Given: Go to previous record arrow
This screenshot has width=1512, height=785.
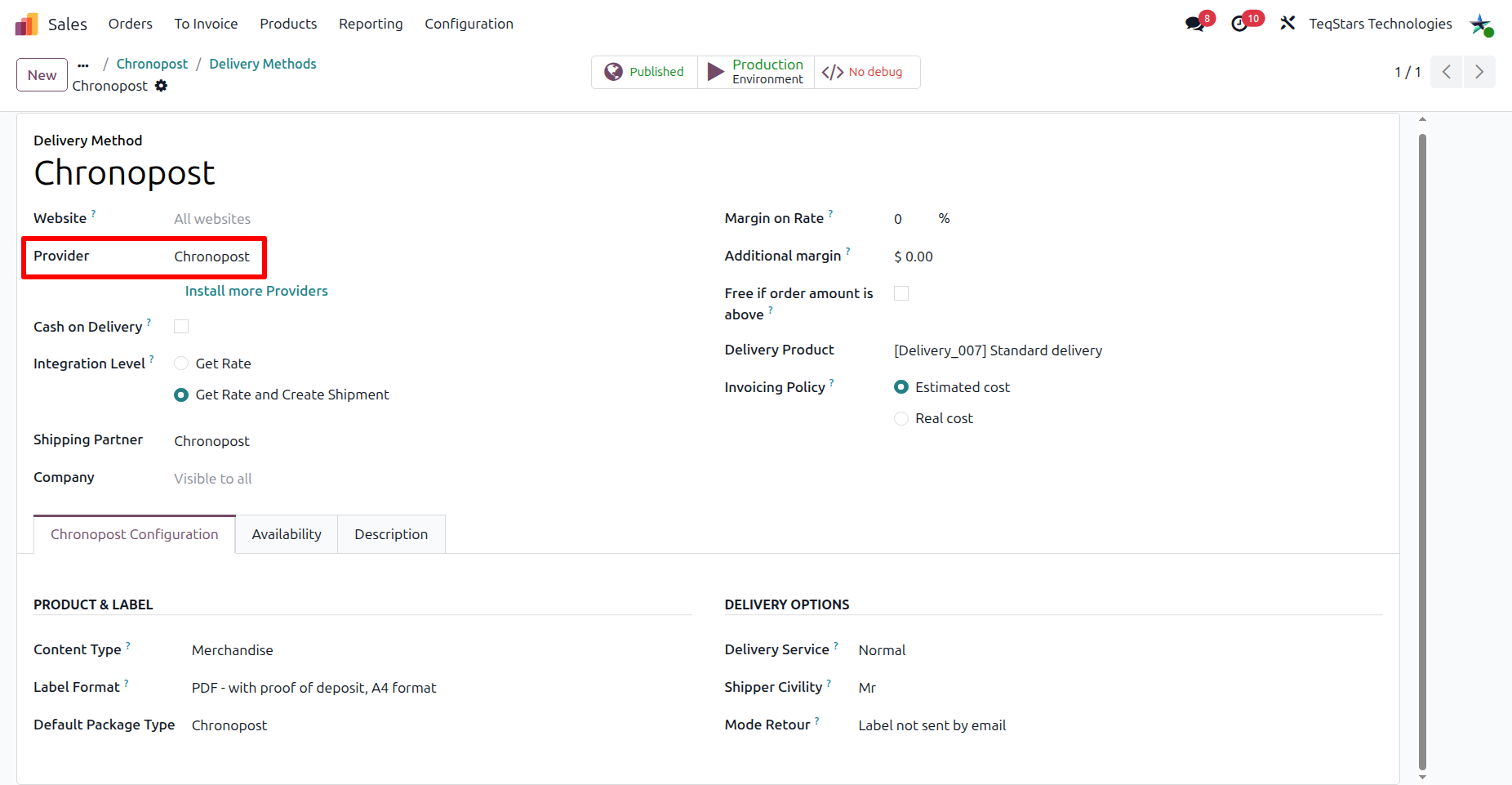Looking at the screenshot, I should coord(1447,72).
